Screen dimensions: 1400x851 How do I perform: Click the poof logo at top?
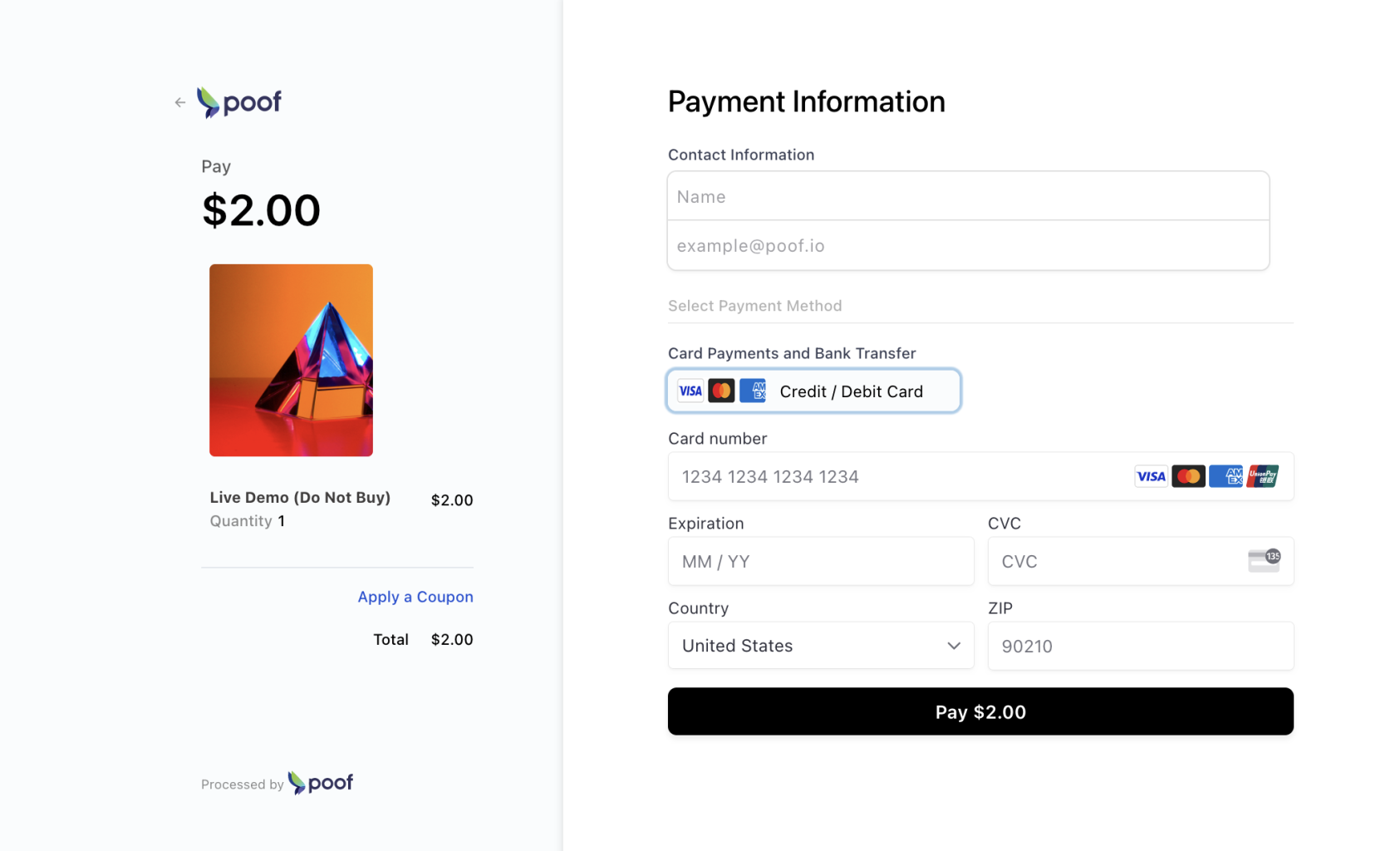pyautogui.click(x=239, y=102)
